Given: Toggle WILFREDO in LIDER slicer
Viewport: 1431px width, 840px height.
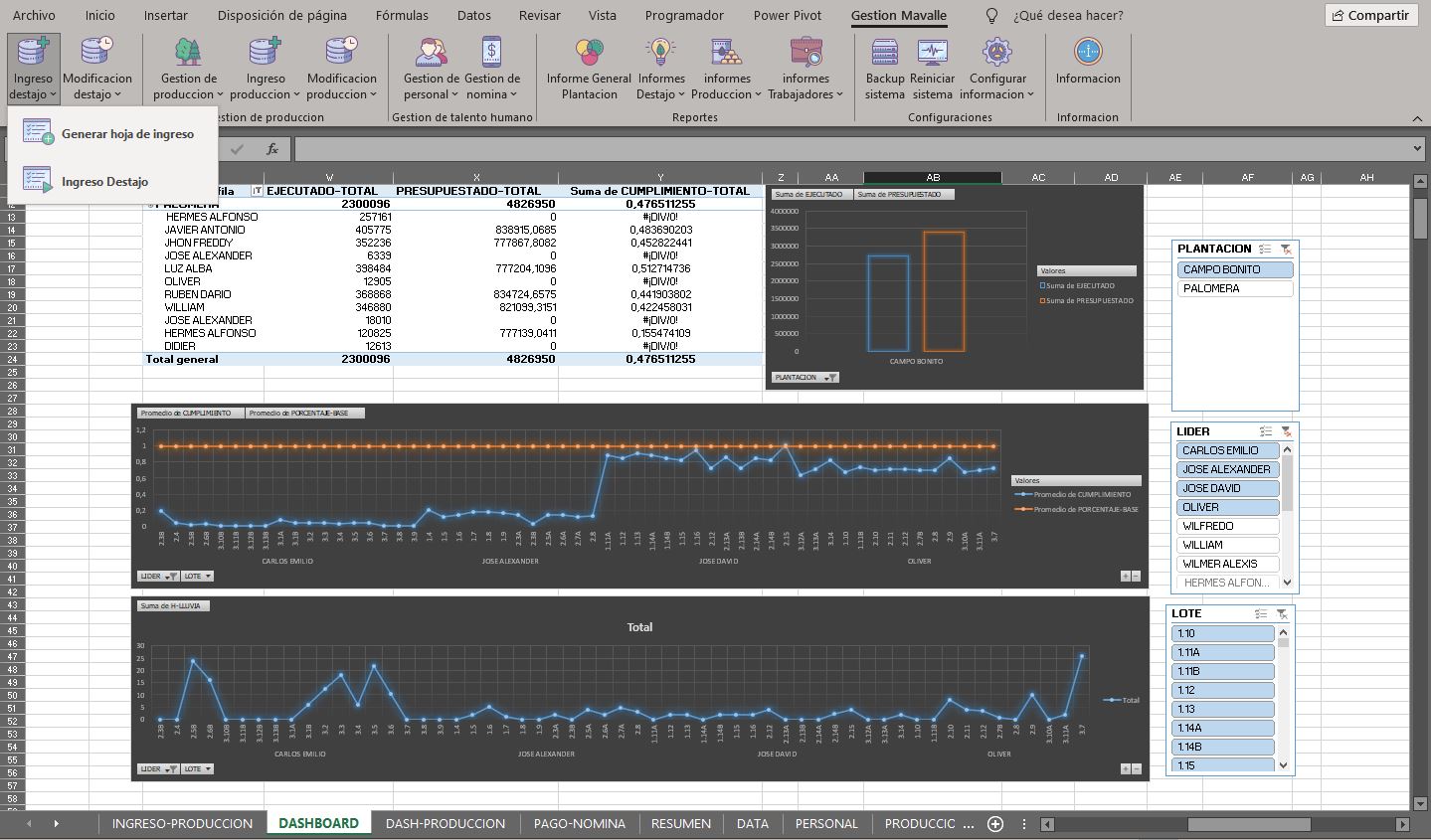Looking at the screenshot, I should pyautogui.click(x=1227, y=526).
